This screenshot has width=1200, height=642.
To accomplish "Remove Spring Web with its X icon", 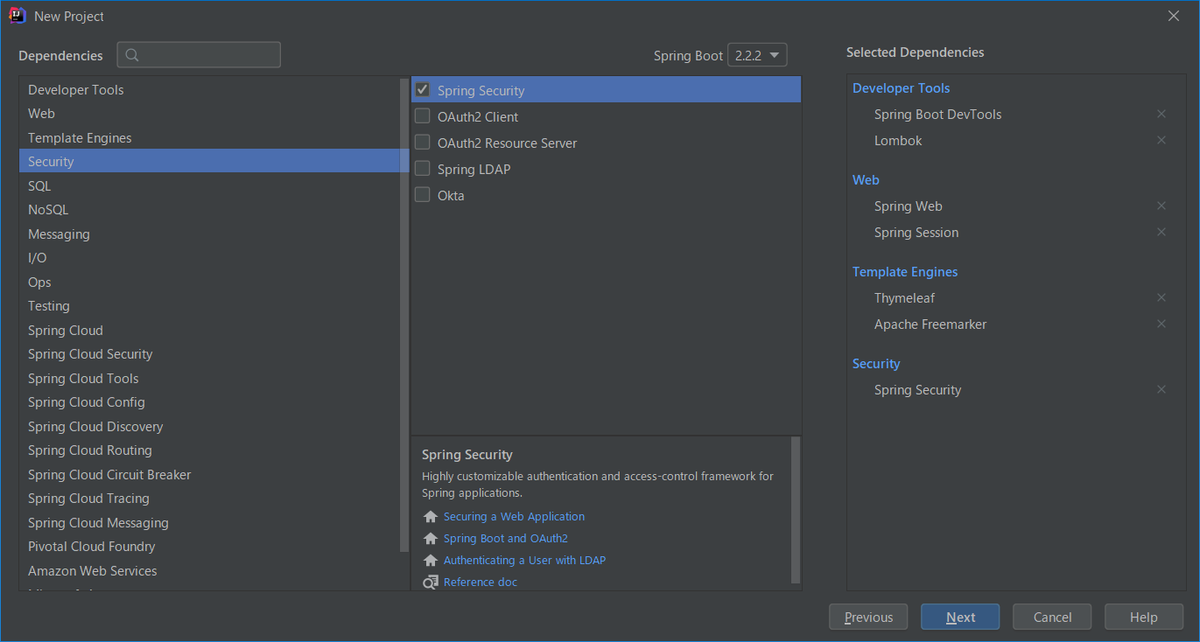I will click(x=1161, y=206).
